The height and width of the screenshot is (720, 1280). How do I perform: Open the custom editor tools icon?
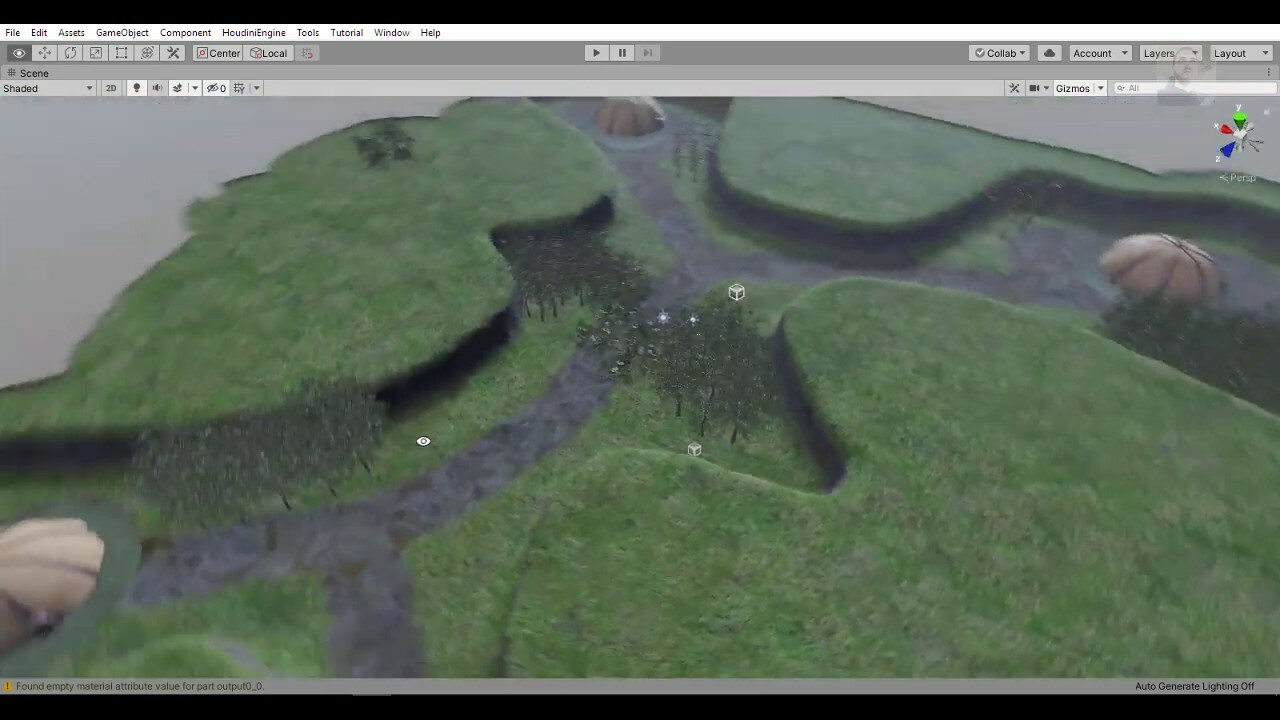pyautogui.click(x=172, y=53)
